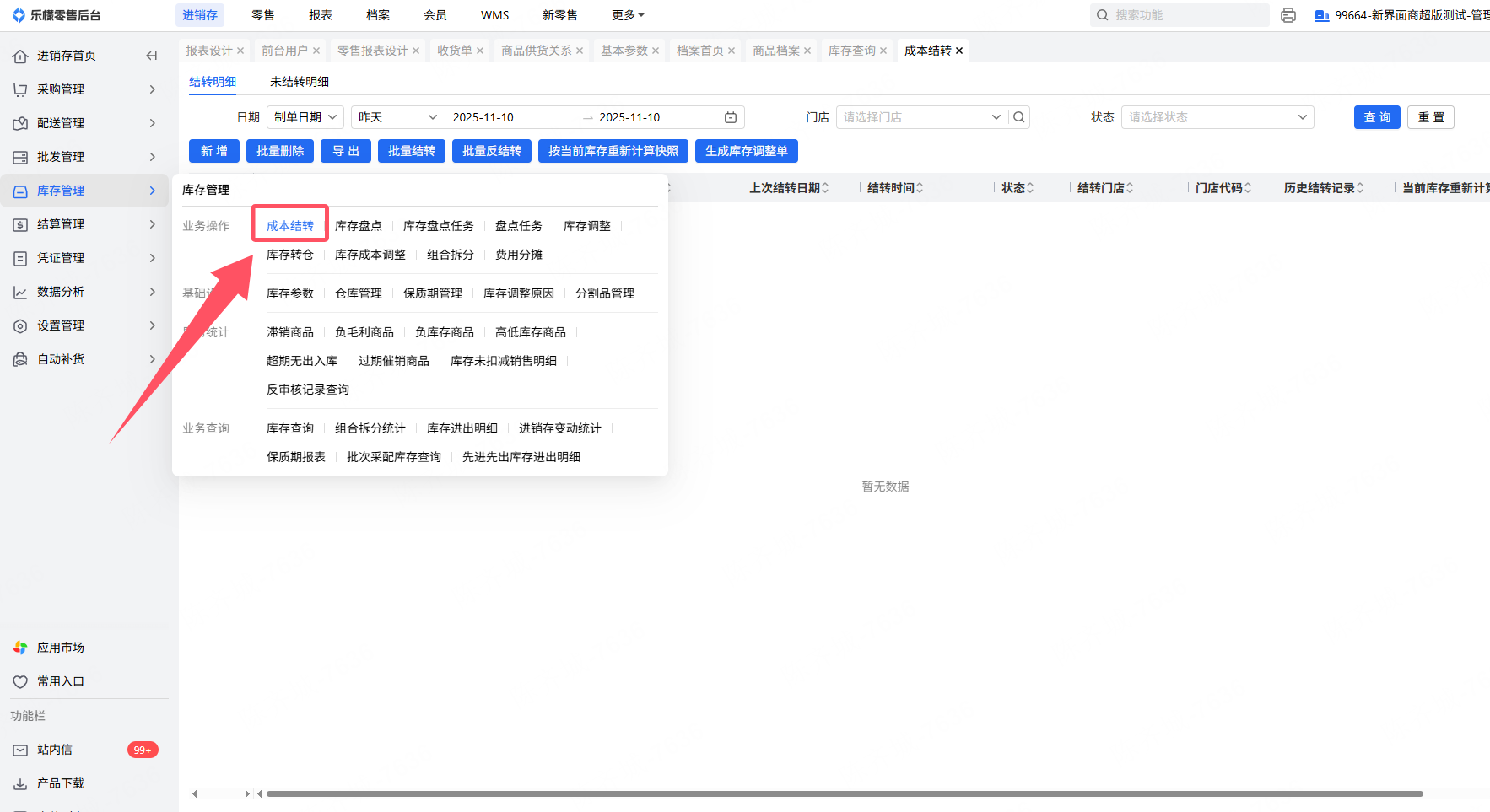
Task: Expand the 数据分析 submenu chevron
Action: point(153,292)
